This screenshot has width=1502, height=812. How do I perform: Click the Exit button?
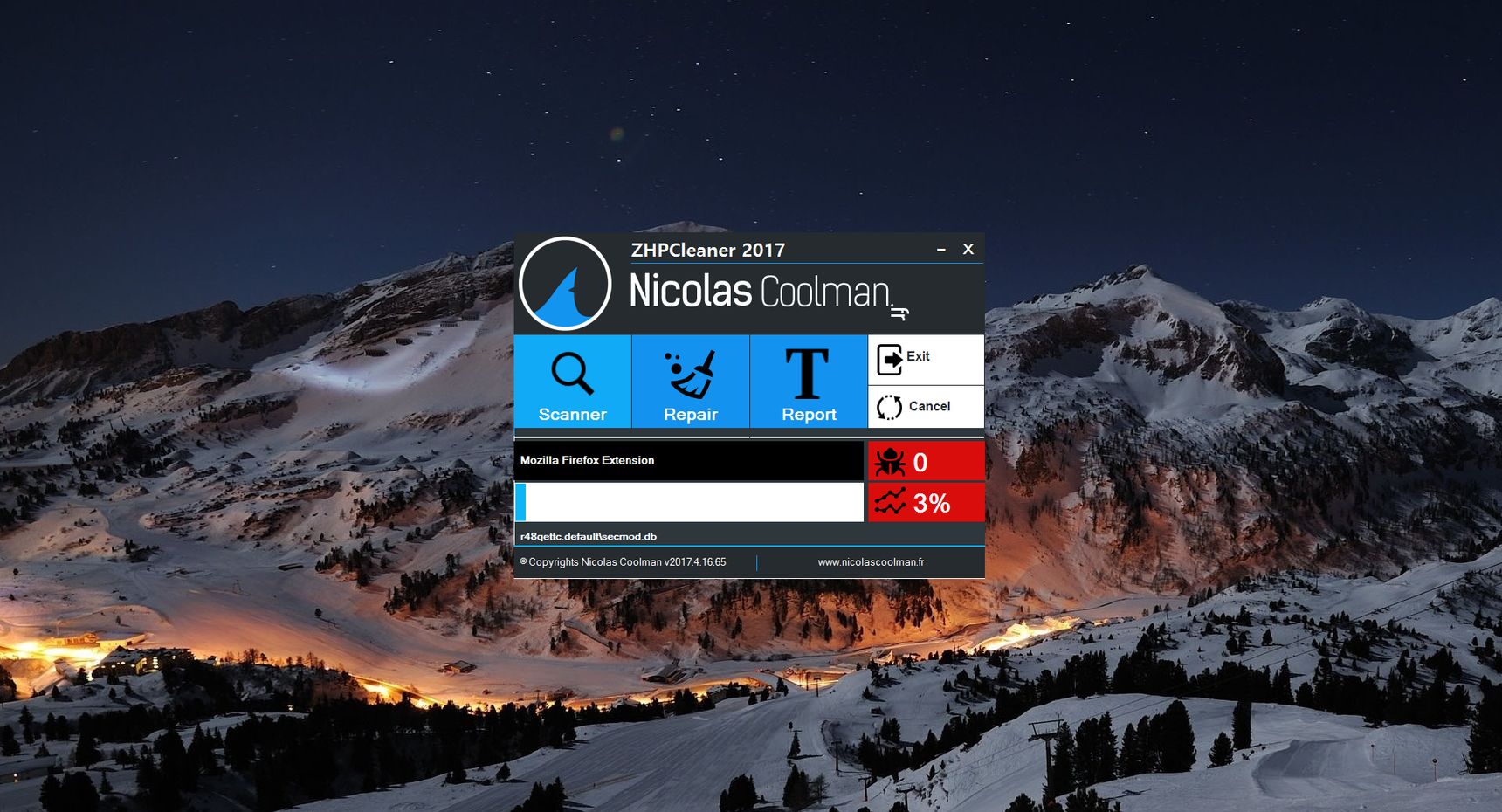tap(926, 360)
